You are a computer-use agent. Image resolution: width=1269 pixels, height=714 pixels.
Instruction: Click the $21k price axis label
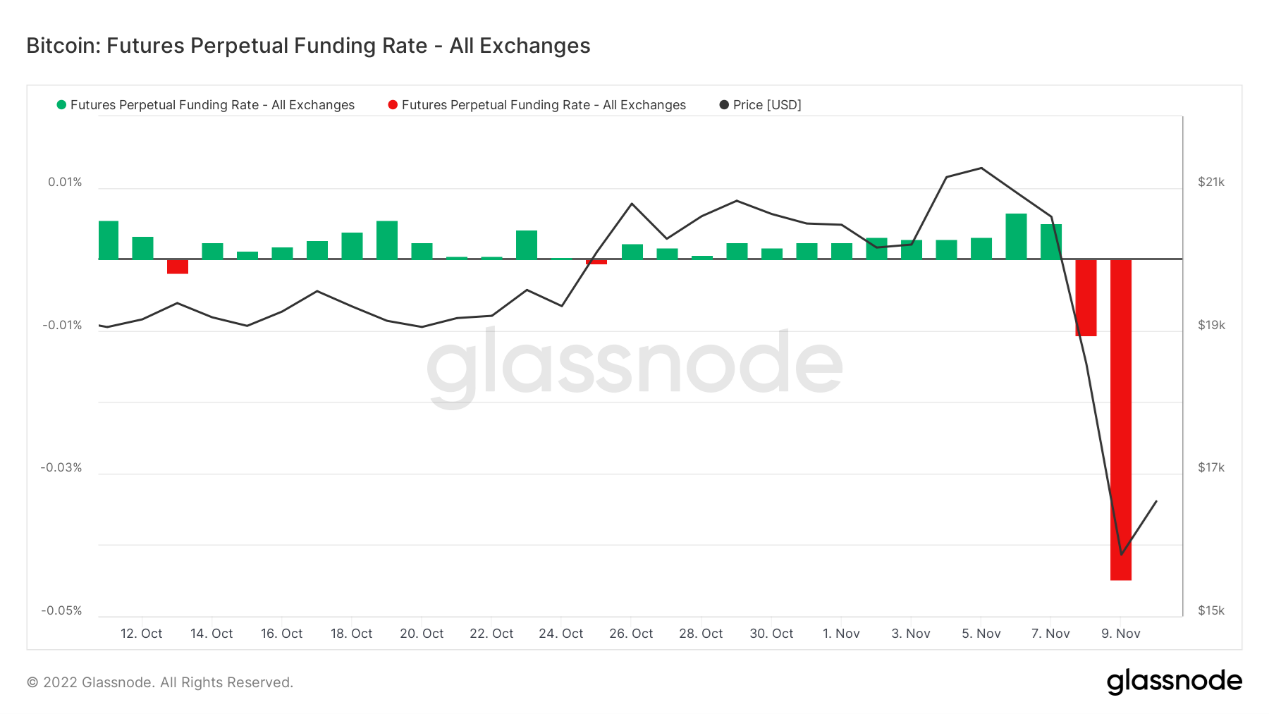1211,182
